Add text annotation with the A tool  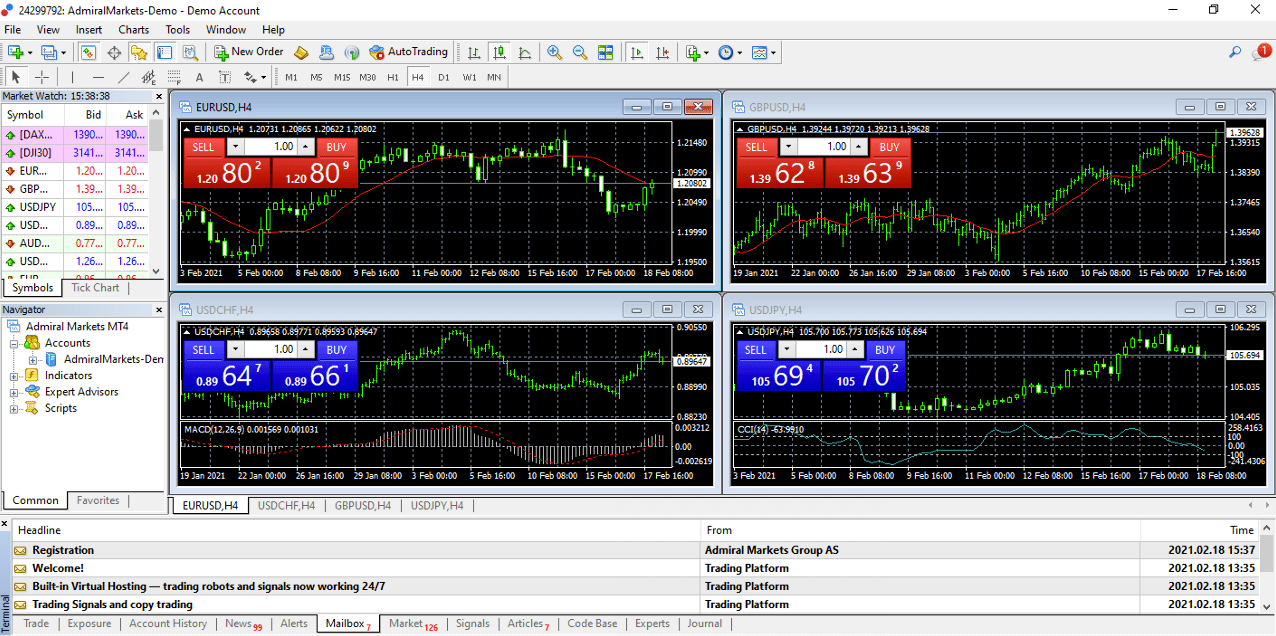(x=199, y=76)
